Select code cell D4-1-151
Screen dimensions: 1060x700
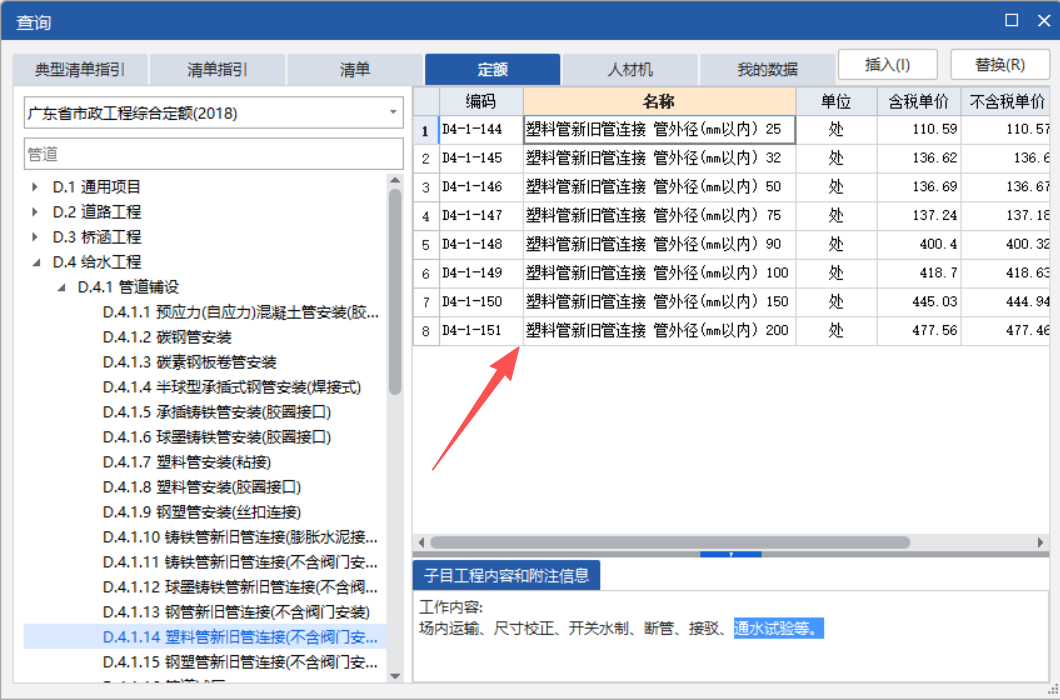click(x=481, y=331)
